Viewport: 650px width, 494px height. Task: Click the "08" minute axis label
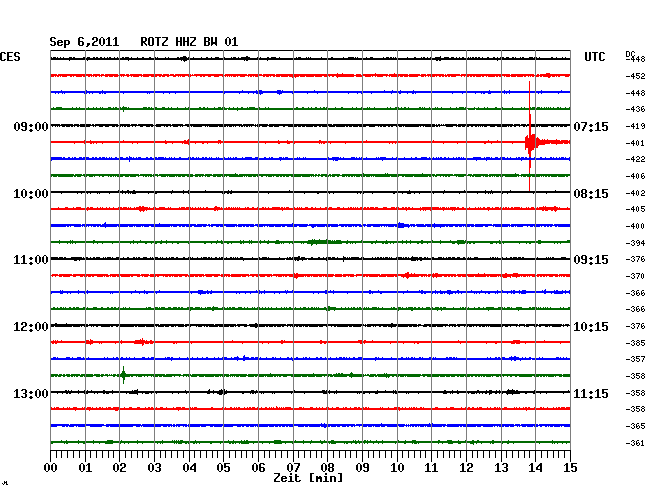(x=327, y=467)
